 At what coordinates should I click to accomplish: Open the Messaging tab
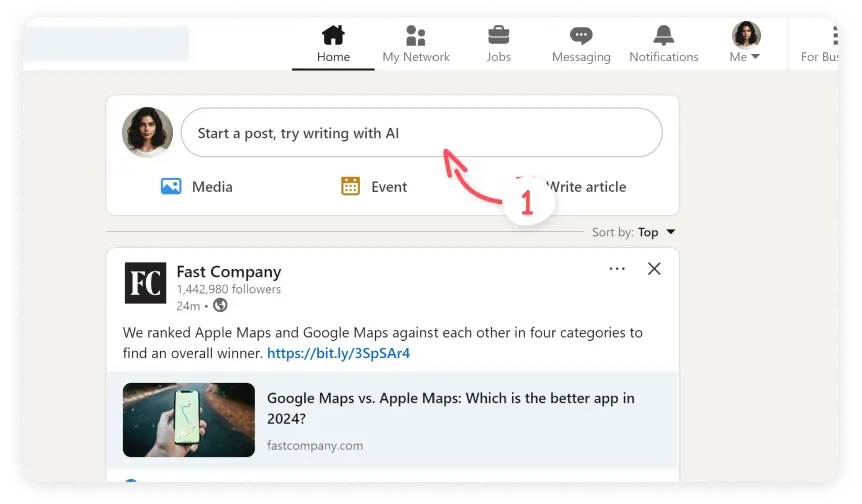tap(581, 44)
